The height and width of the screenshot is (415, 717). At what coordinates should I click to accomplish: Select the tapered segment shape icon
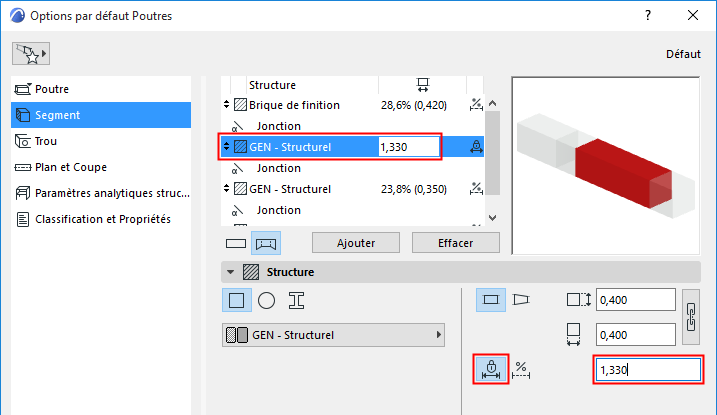pyautogui.click(x=521, y=299)
